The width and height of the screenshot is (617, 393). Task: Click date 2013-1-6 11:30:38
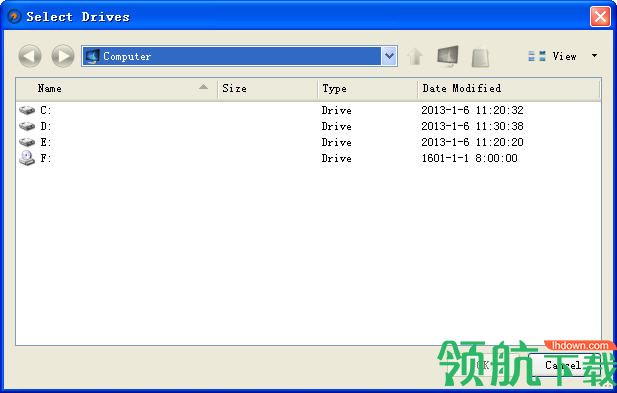coord(472,126)
